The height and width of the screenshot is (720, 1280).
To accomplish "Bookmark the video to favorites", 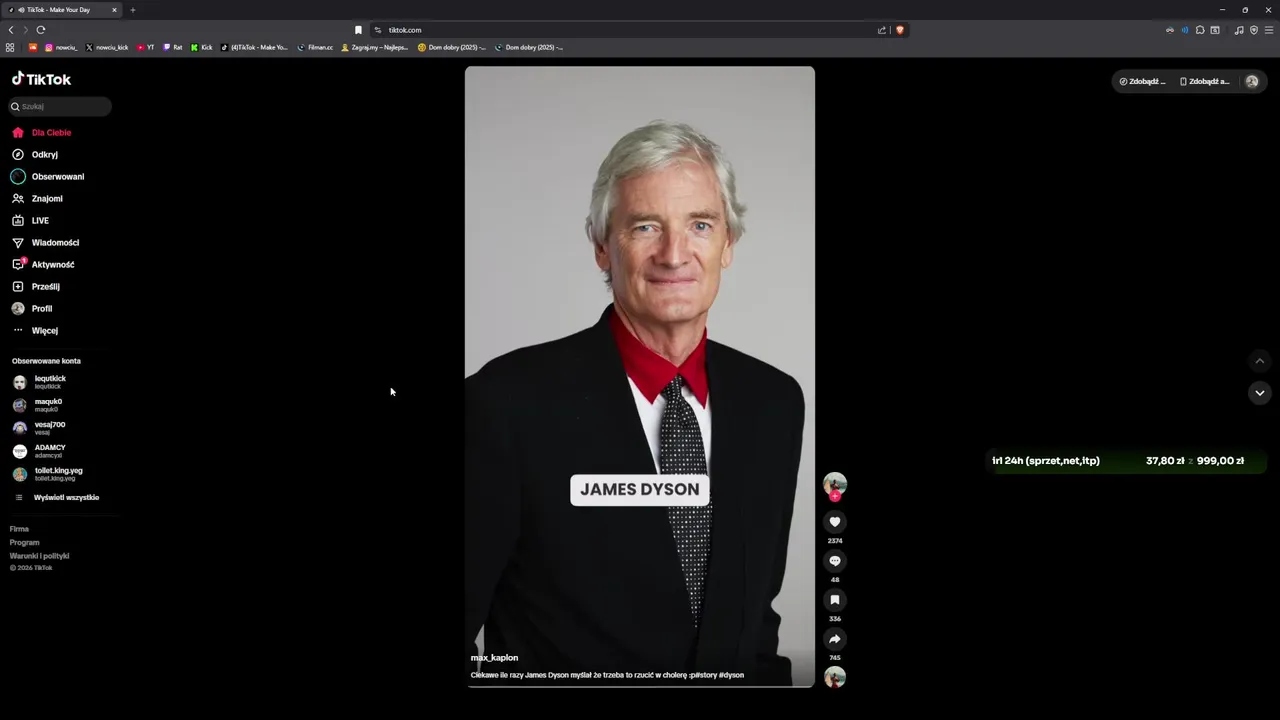I will pyautogui.click(x=835, y=600).
